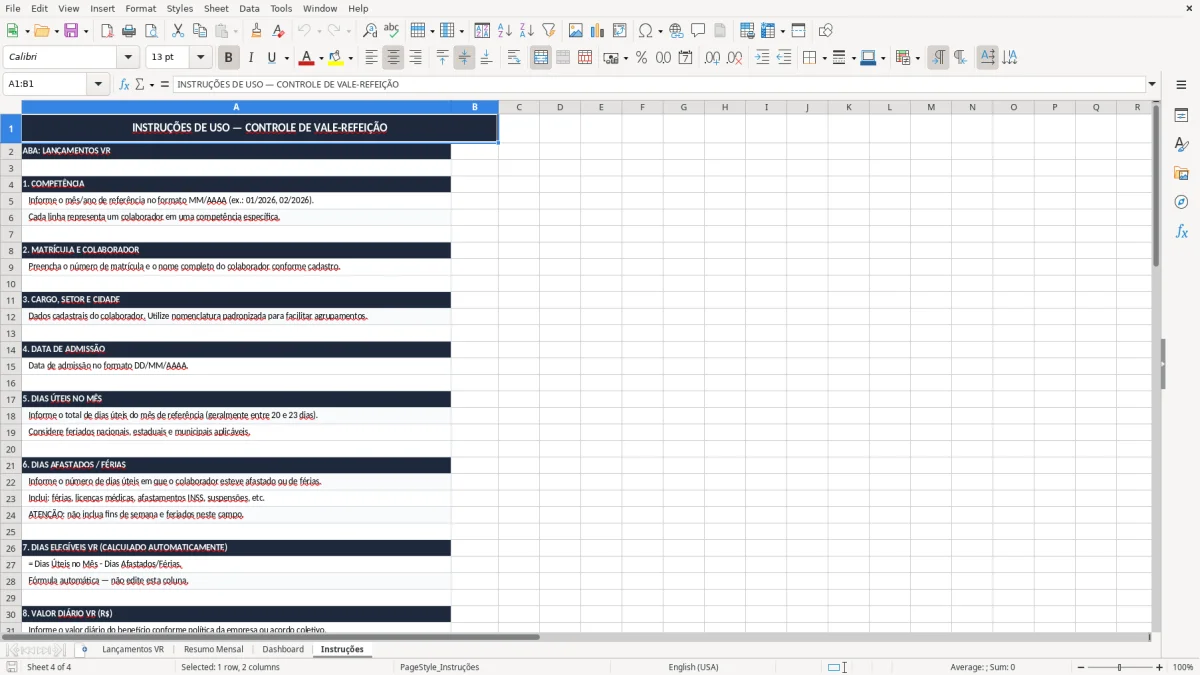Screen dimensions: 1200x675
Task: Open the sidebar Gallery deck
Action: (1181, 174)
